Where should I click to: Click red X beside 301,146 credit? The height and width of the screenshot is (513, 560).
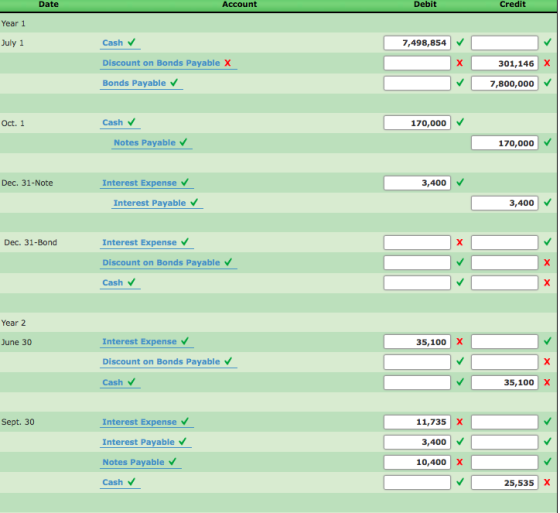click(x=547, y=63)
